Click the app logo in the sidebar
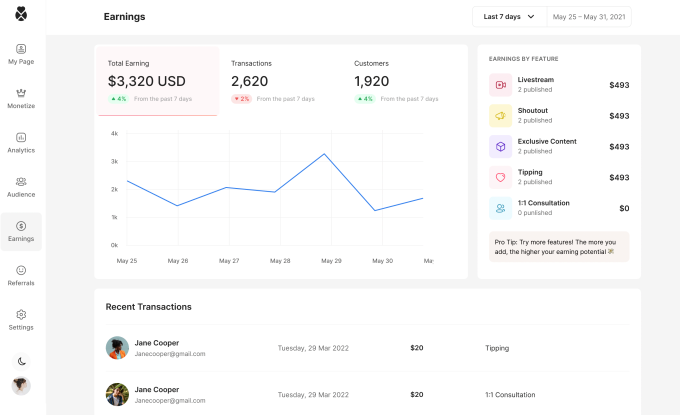The image size is (680, 415). coord(22,14)
